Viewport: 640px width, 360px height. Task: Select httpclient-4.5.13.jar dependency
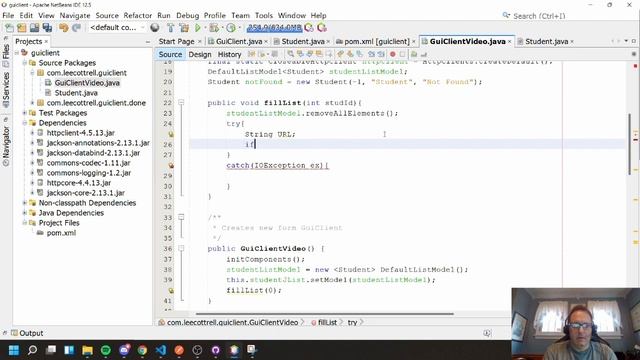[80, 133]
